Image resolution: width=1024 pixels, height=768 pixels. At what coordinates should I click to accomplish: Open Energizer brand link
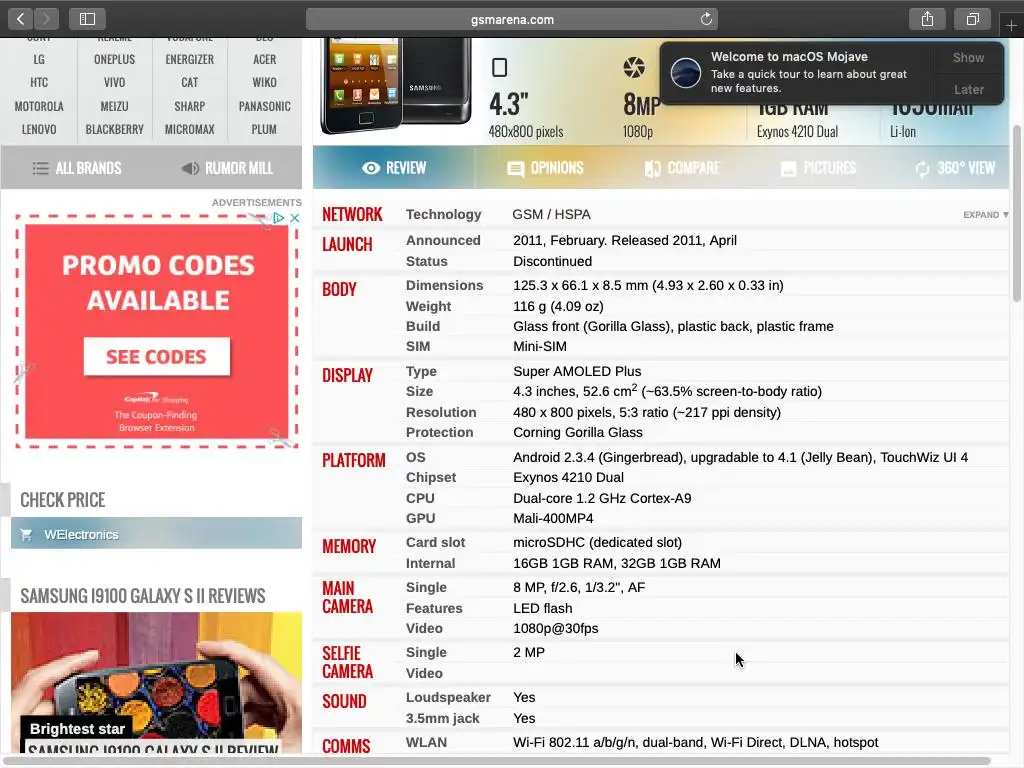[x=189, y=59]
